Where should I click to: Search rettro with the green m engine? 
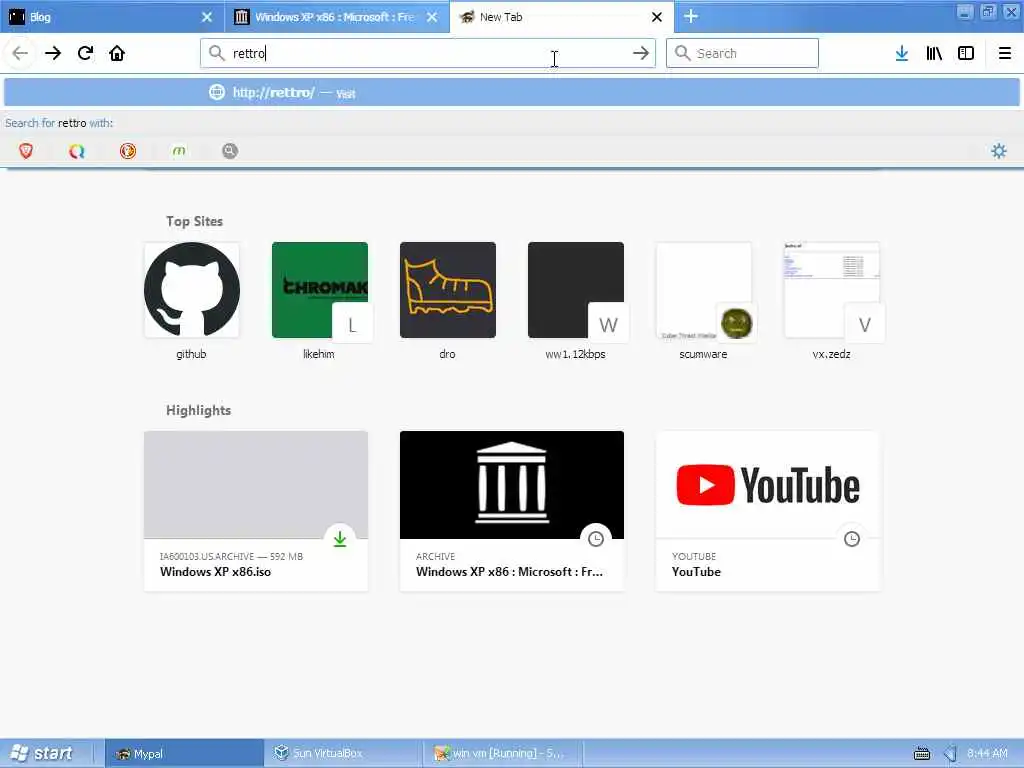pyautogui.click(x=179, y=151)
